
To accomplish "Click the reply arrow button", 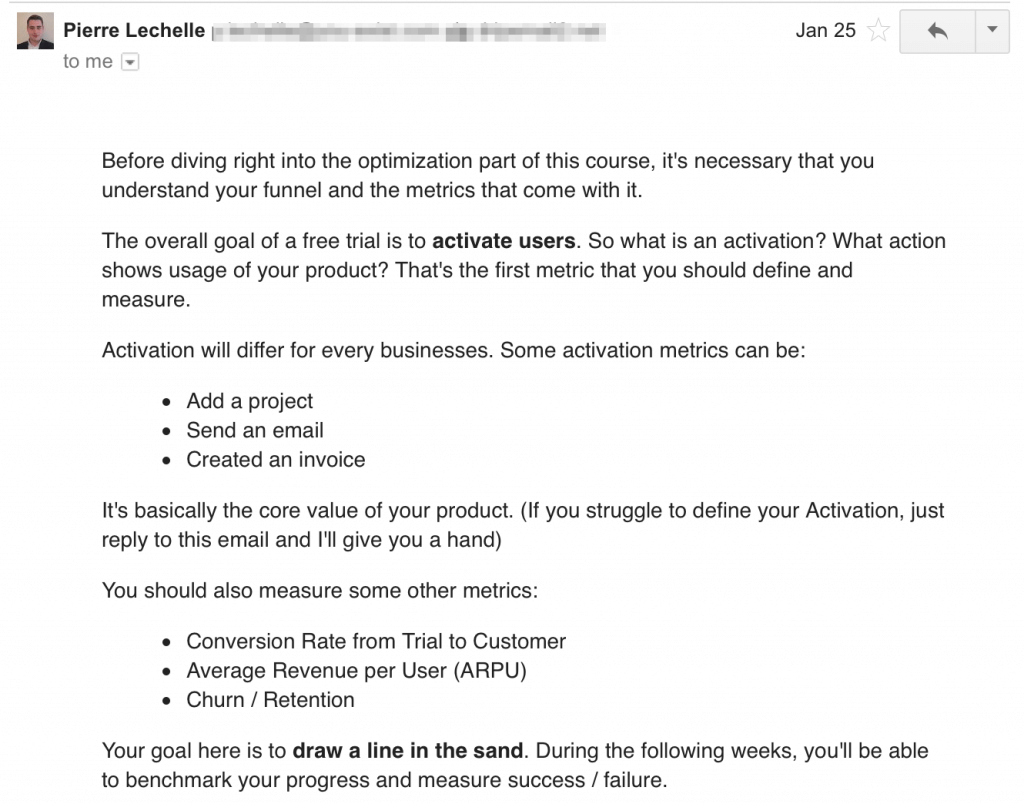I will [937, 31].
